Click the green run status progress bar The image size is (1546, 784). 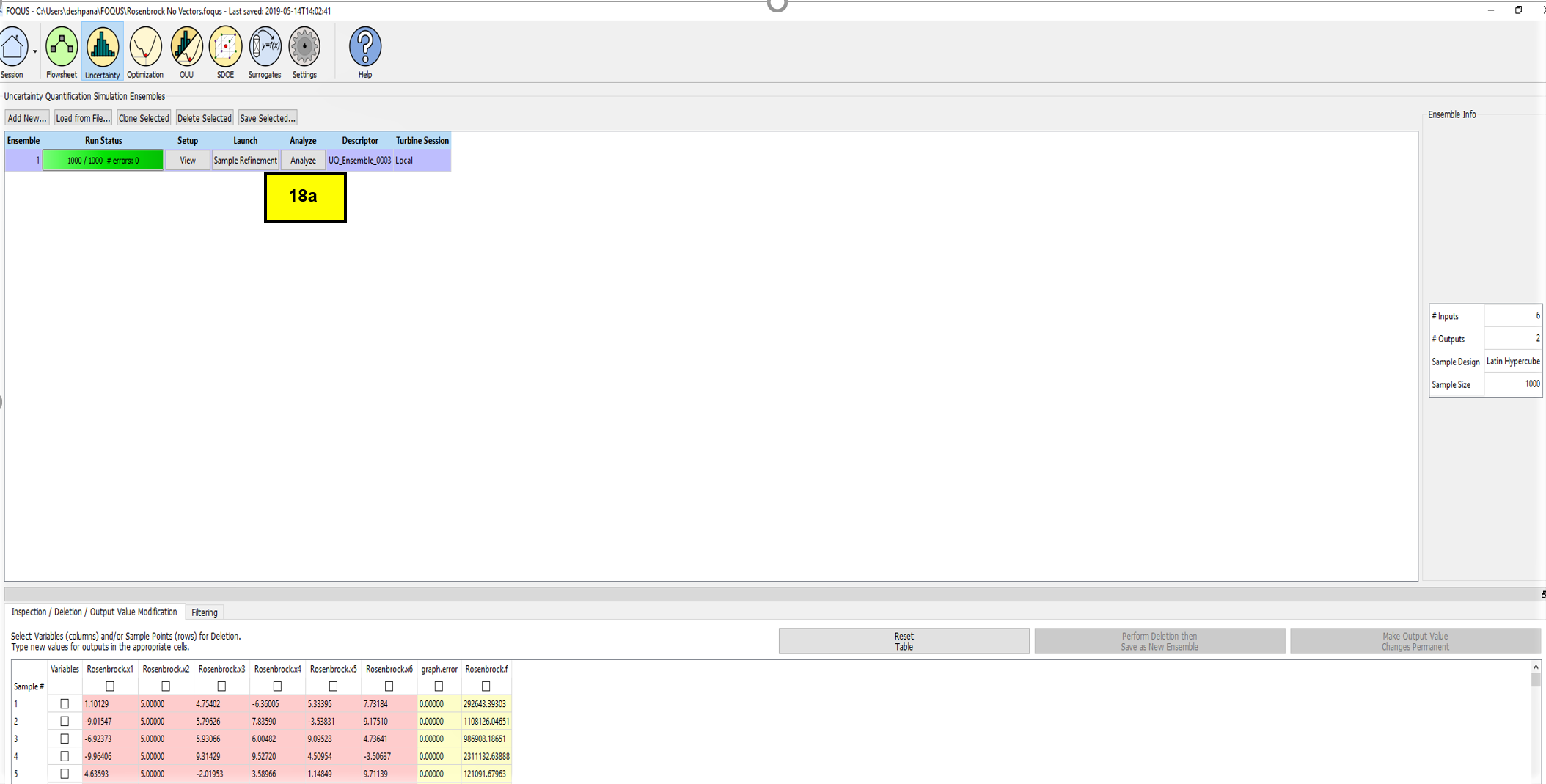pyautogui.click(x=103, y=160)
